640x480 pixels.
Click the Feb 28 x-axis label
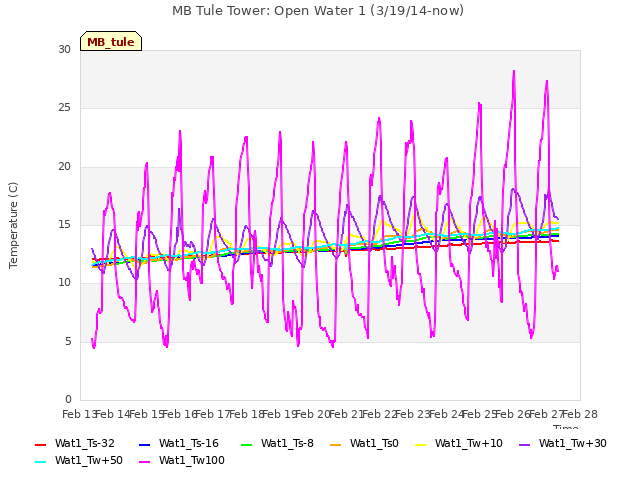(580, 414)
